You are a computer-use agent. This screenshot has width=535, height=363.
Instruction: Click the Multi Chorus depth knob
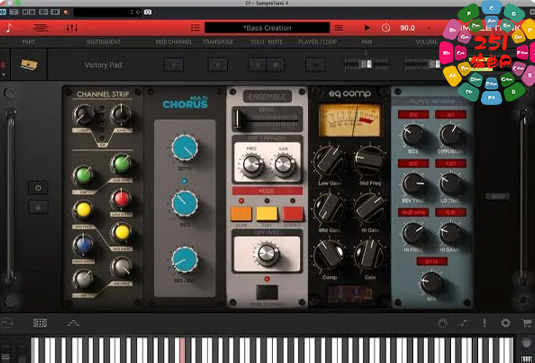coord(185,148)
